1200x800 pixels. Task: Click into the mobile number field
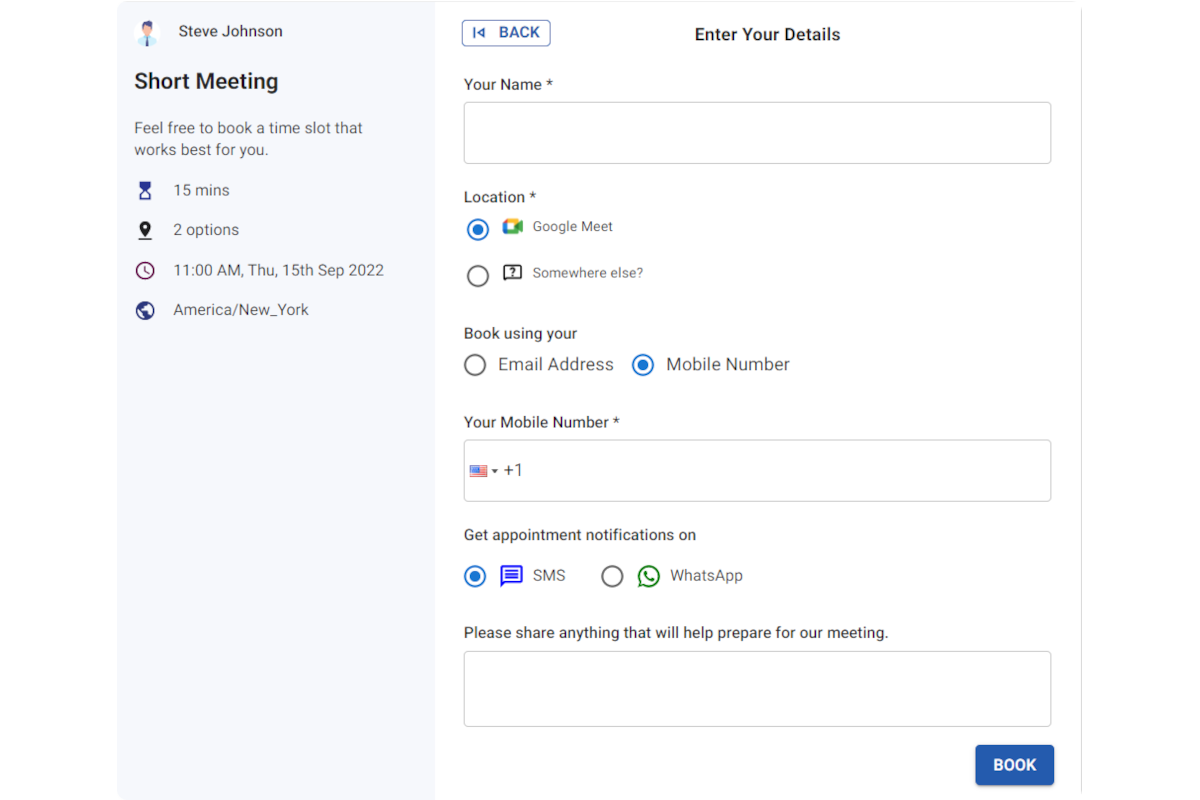[x=757, y=471]
